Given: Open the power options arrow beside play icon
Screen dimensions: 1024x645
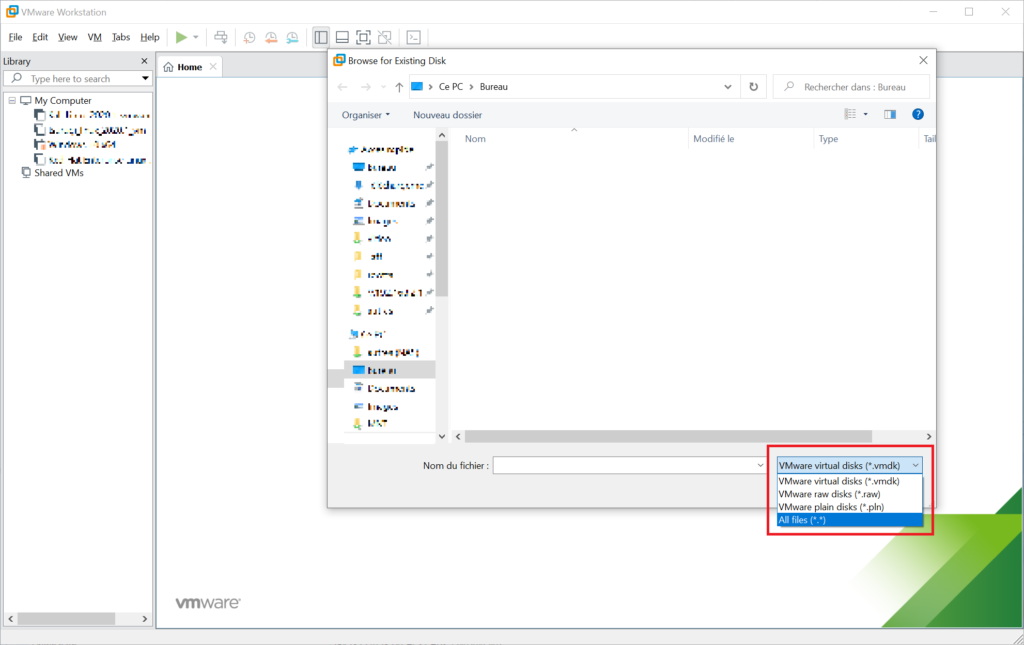Looking at the screenshot, I should point(195,37).
